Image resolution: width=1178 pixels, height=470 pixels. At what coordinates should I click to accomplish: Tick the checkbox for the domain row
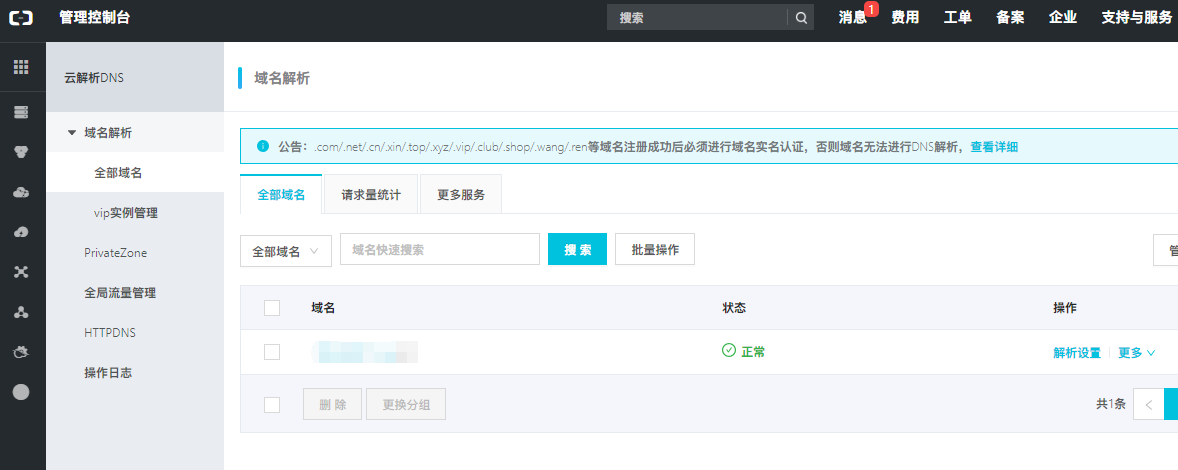pos(272,352)
